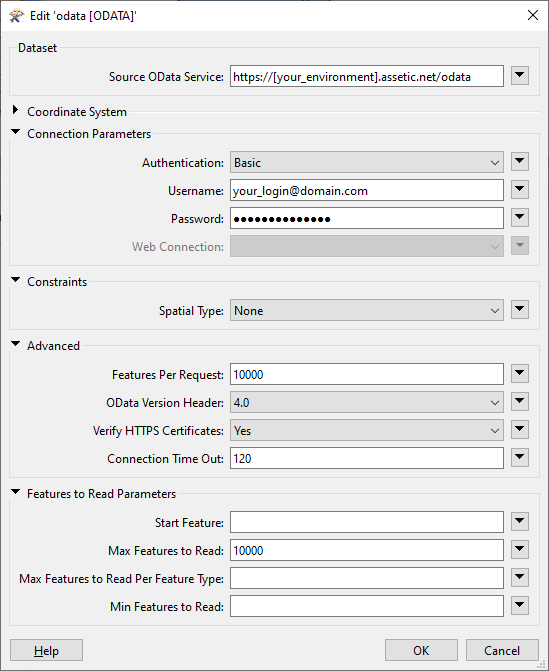The width and height of the screenshot is (549, 671).
Task: Click the Help button
Action: point(46,650)
